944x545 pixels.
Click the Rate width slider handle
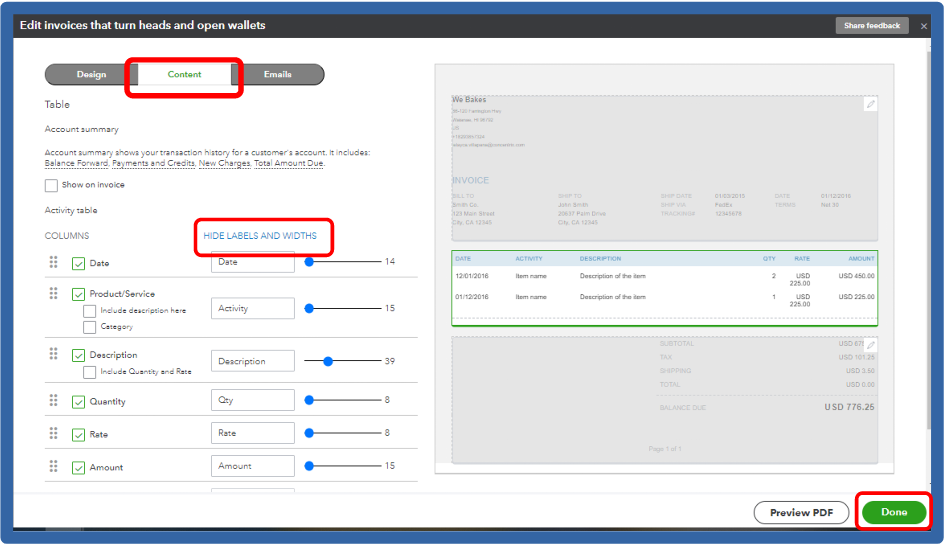[309, 433]
